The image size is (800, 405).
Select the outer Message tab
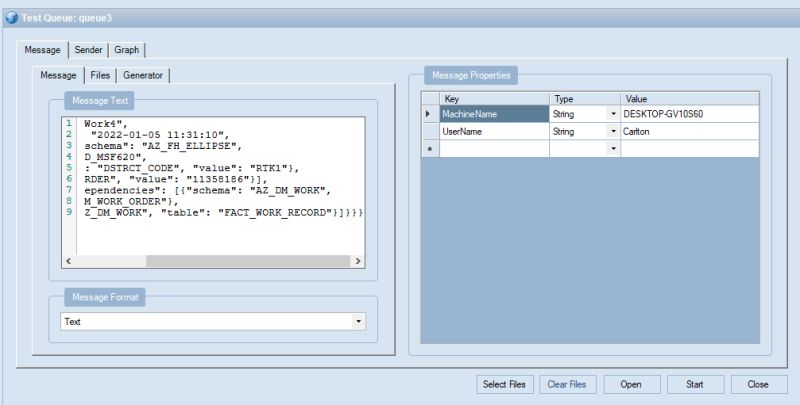pyautogui.click(x=42, y=50)
